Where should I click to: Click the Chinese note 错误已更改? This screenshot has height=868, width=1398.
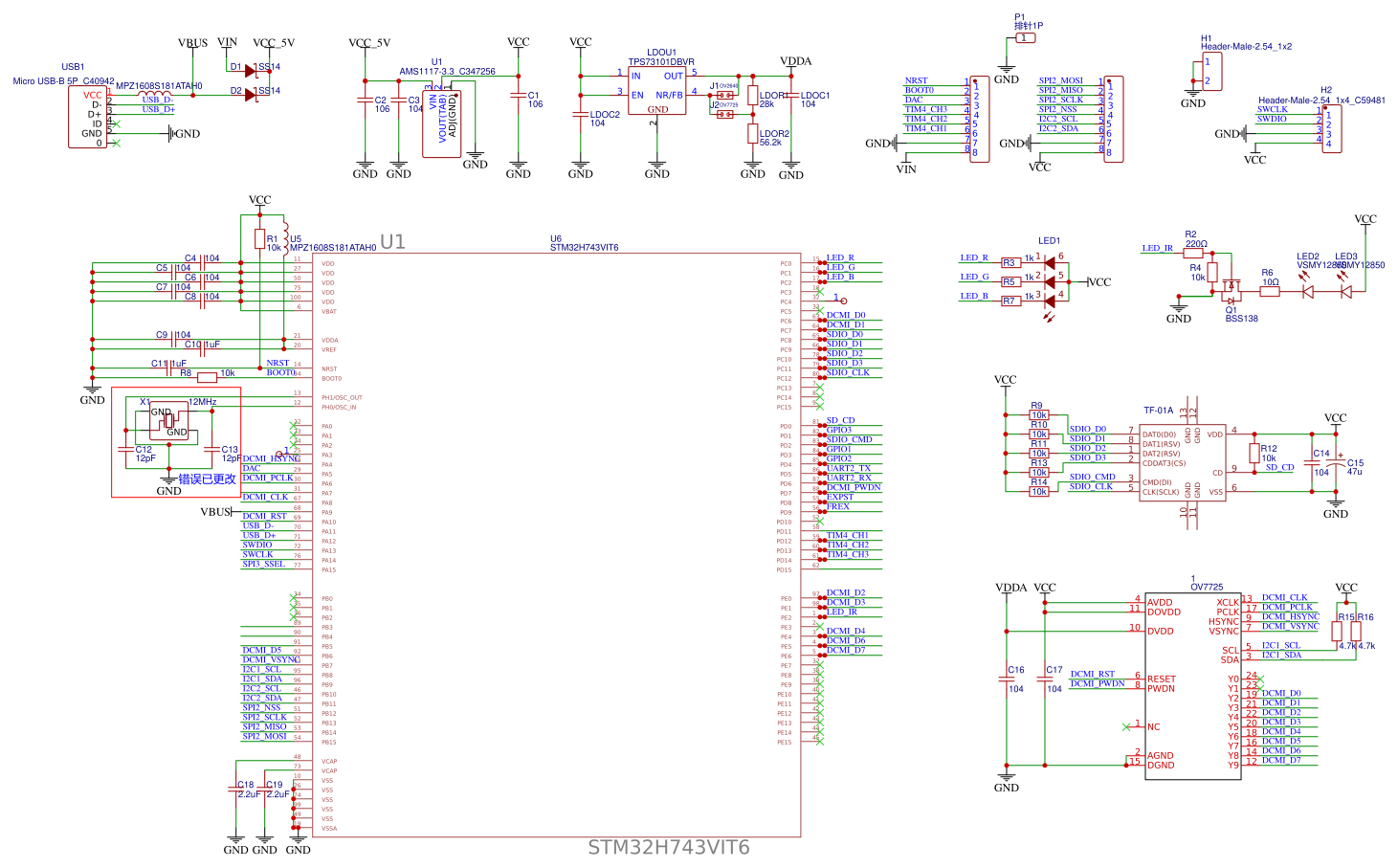207,479
